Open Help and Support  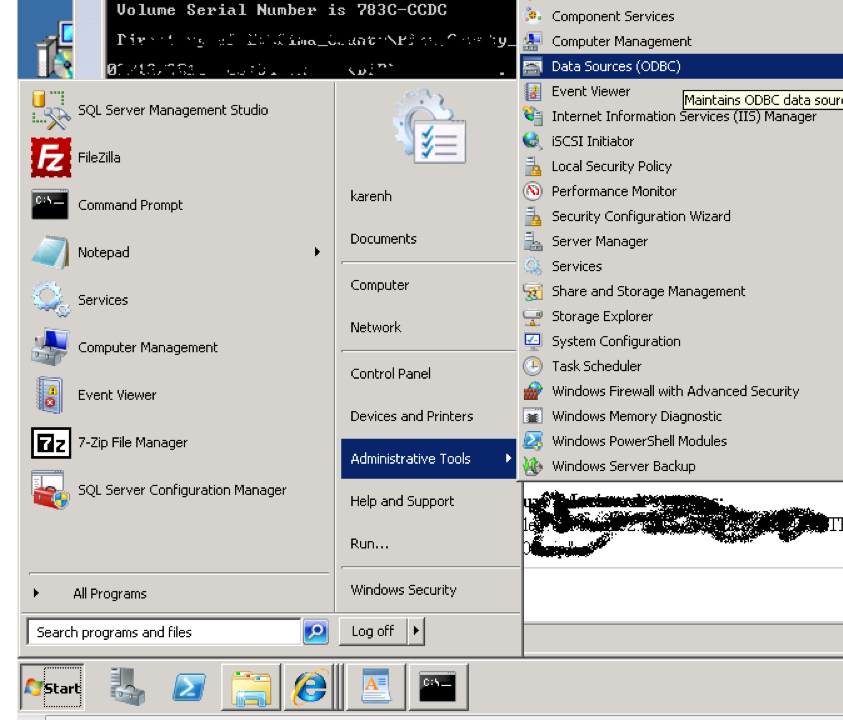point(402,501)
